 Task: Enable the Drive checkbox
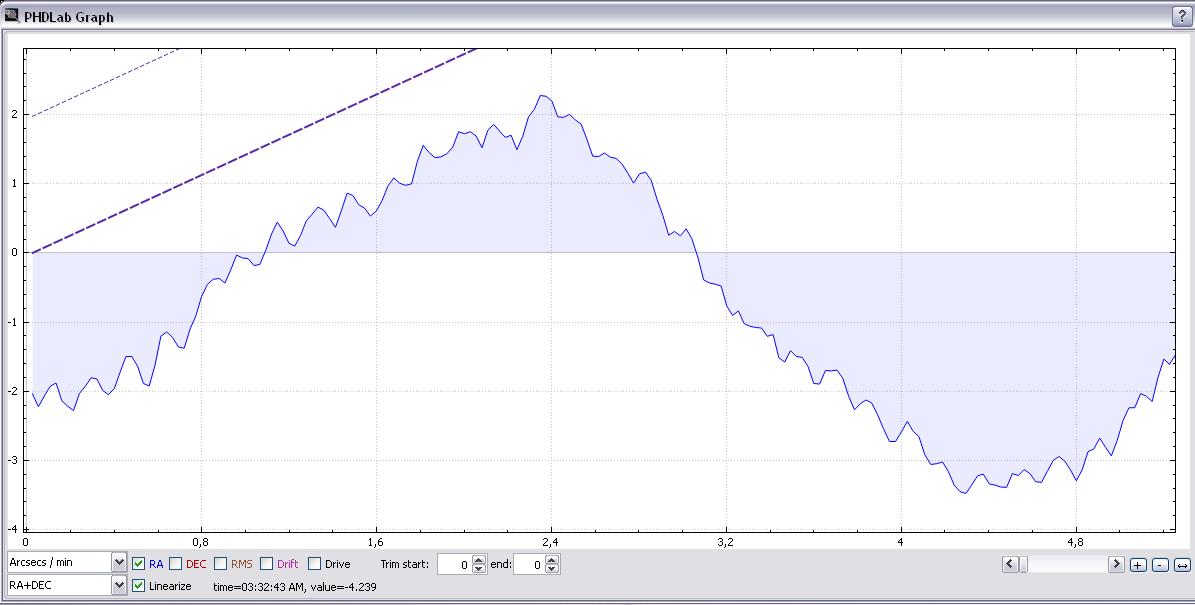(x=314, y=564)
